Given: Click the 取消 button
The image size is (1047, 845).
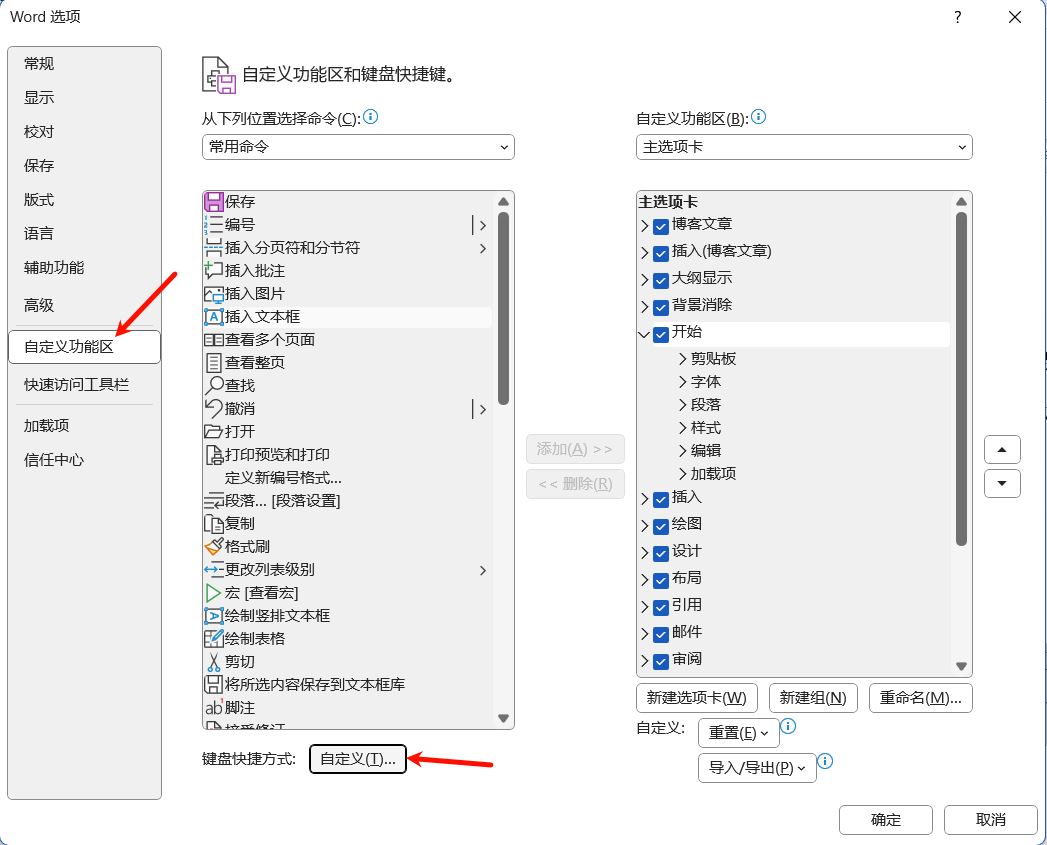Looking at the screenshot, I should click(x=990, y=820).
